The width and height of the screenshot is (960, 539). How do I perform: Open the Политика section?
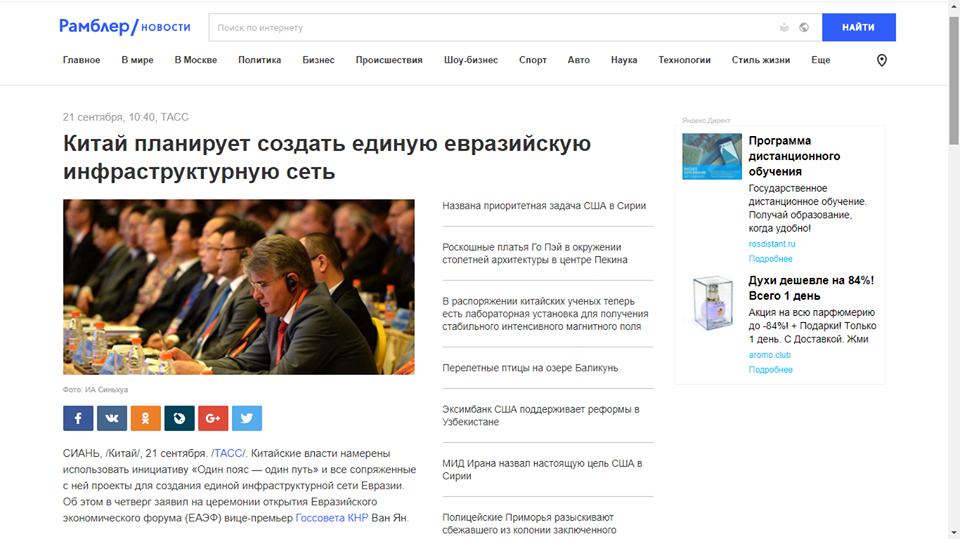259,60
